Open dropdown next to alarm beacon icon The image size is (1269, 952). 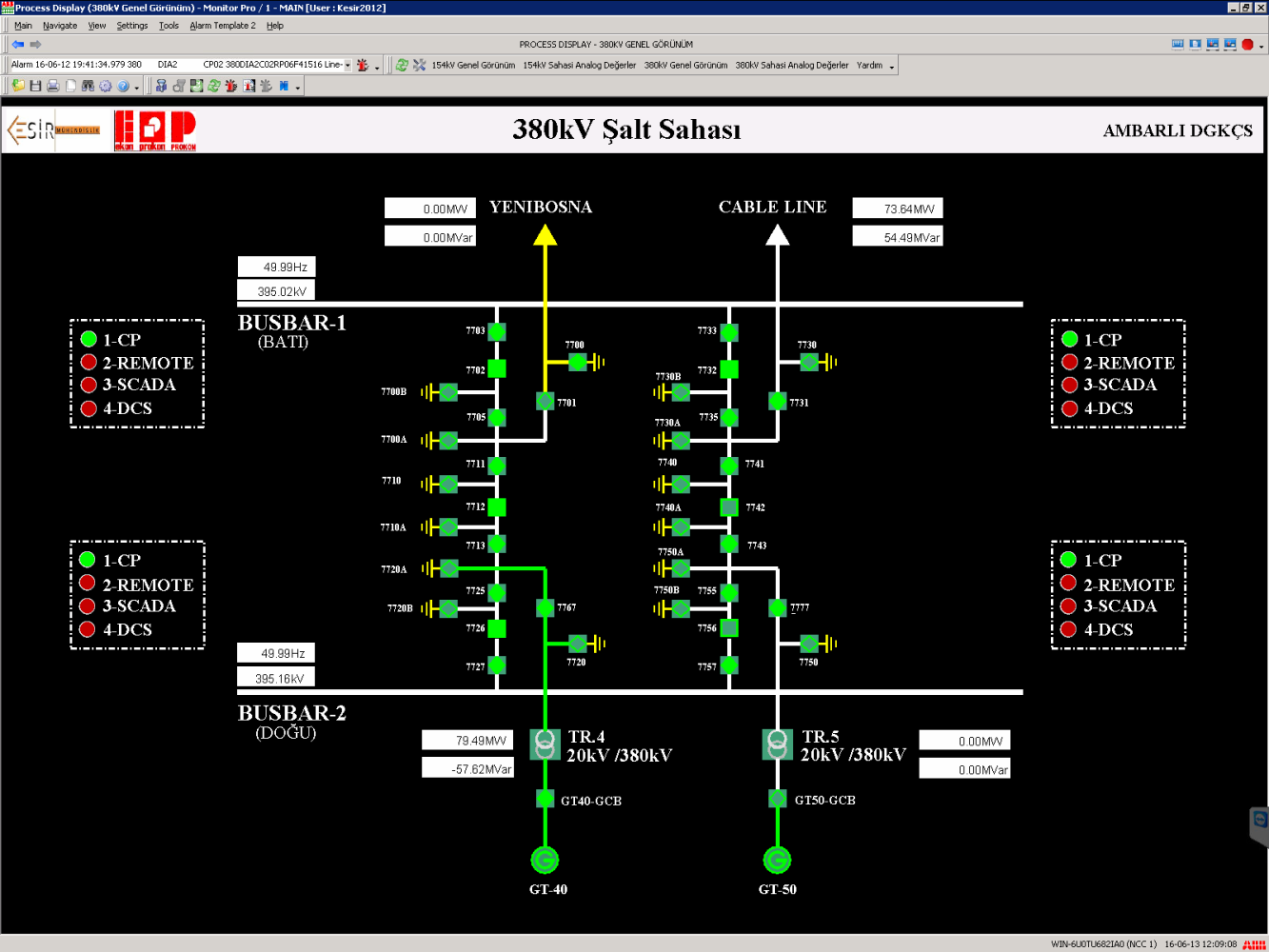pyautogui.click(x=377, y=67)
